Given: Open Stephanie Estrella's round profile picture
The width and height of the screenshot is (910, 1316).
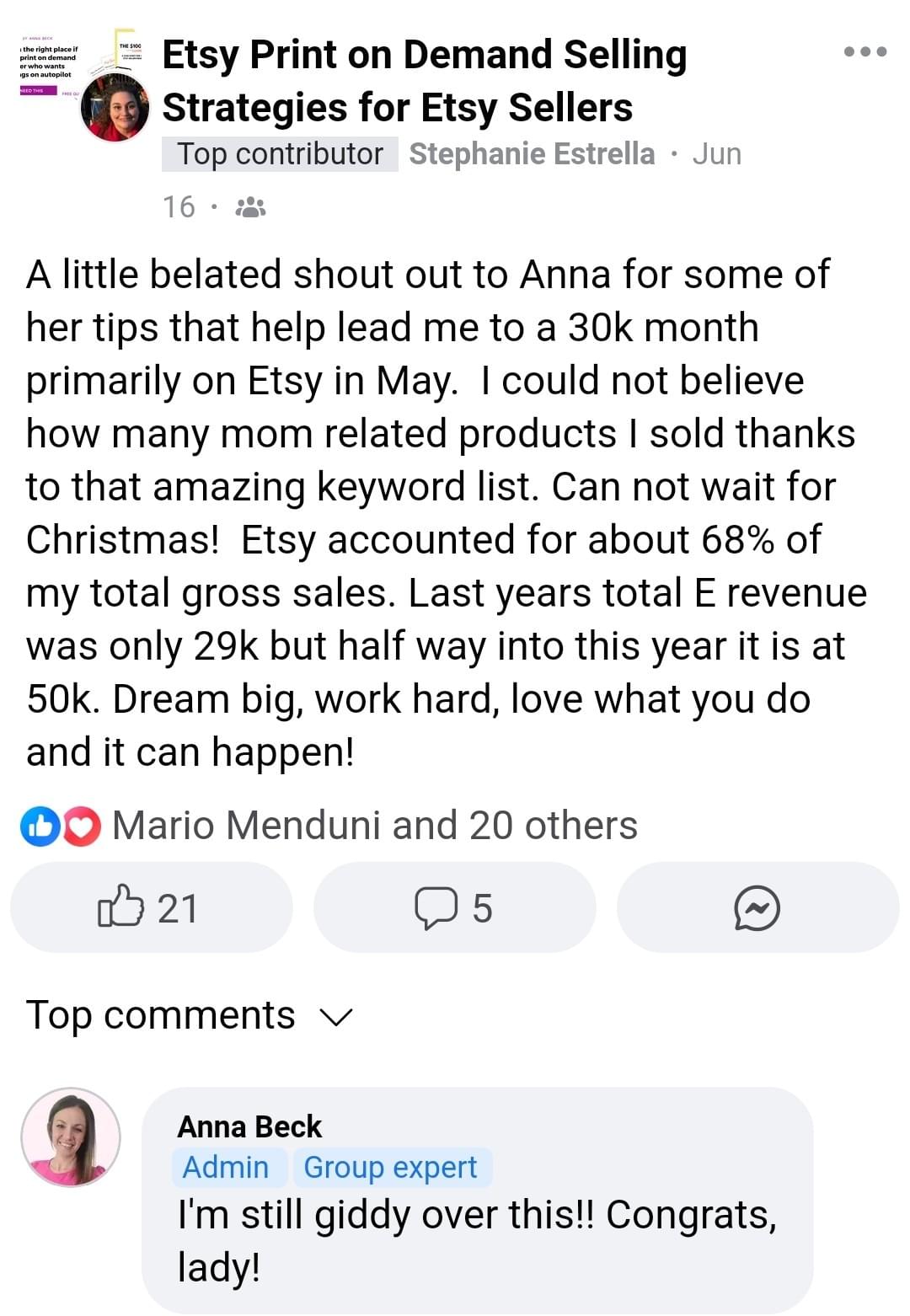Looking at the screenshot, I should tap(115, 107).
